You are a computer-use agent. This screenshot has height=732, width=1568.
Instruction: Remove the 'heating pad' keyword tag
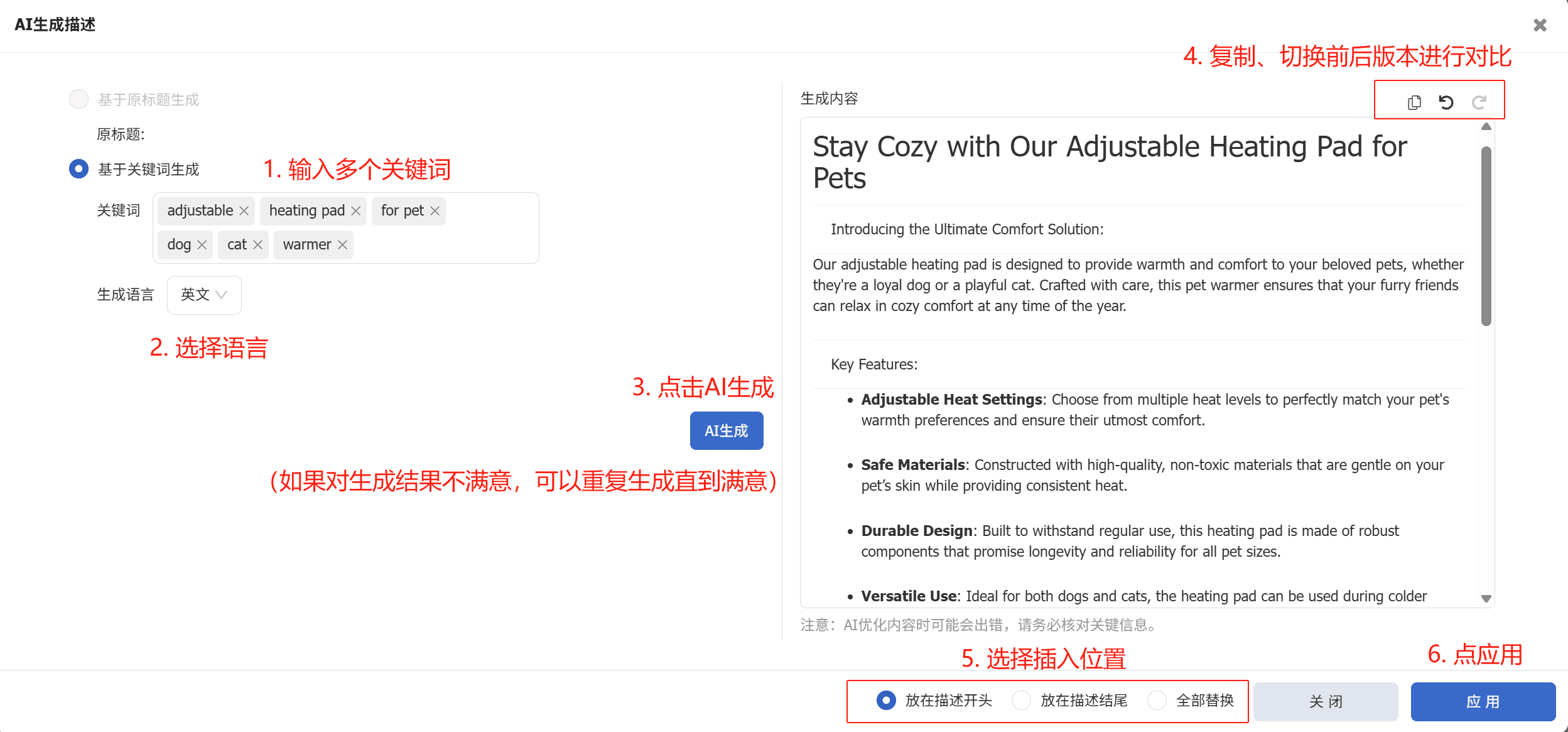(355, 211)
